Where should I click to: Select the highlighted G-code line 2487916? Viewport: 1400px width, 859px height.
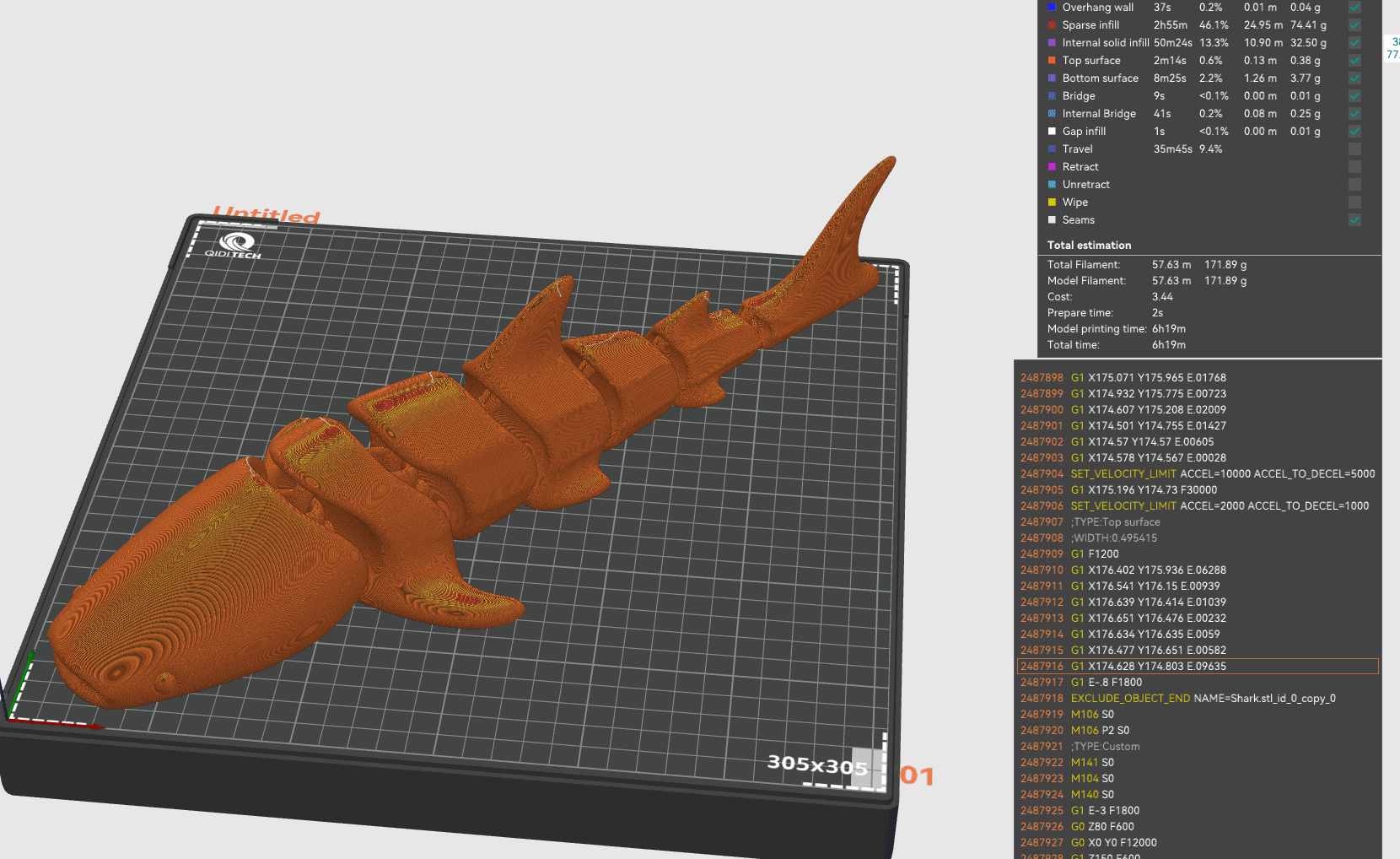click(1198, 667)
